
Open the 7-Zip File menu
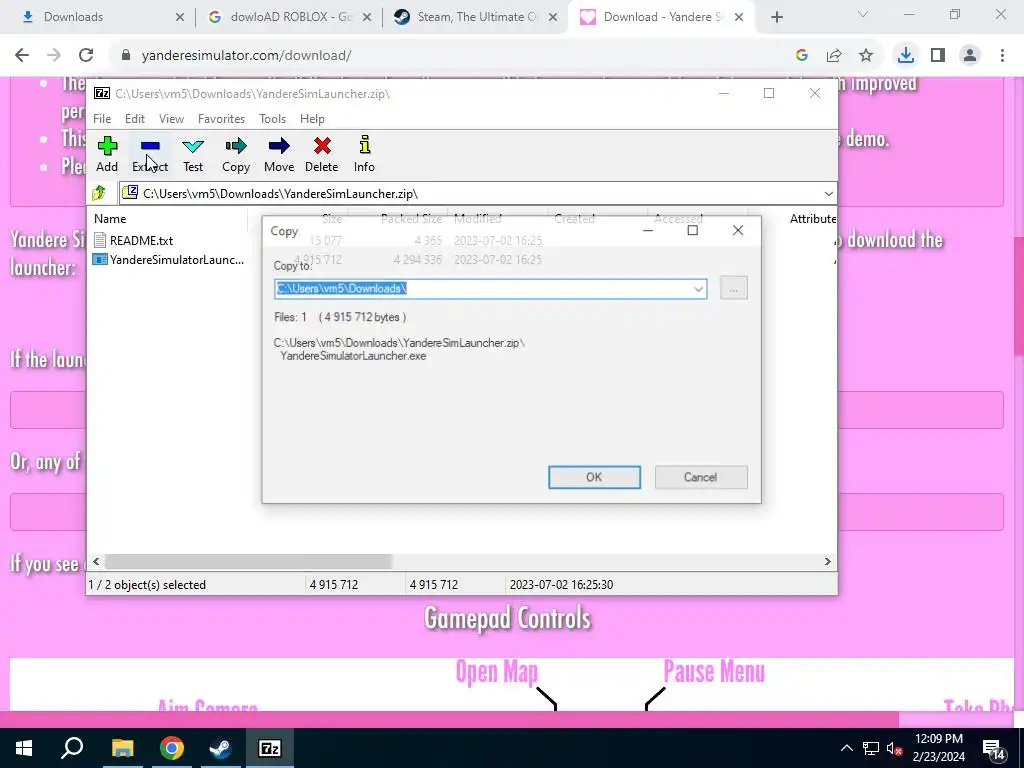pos(102,118)
